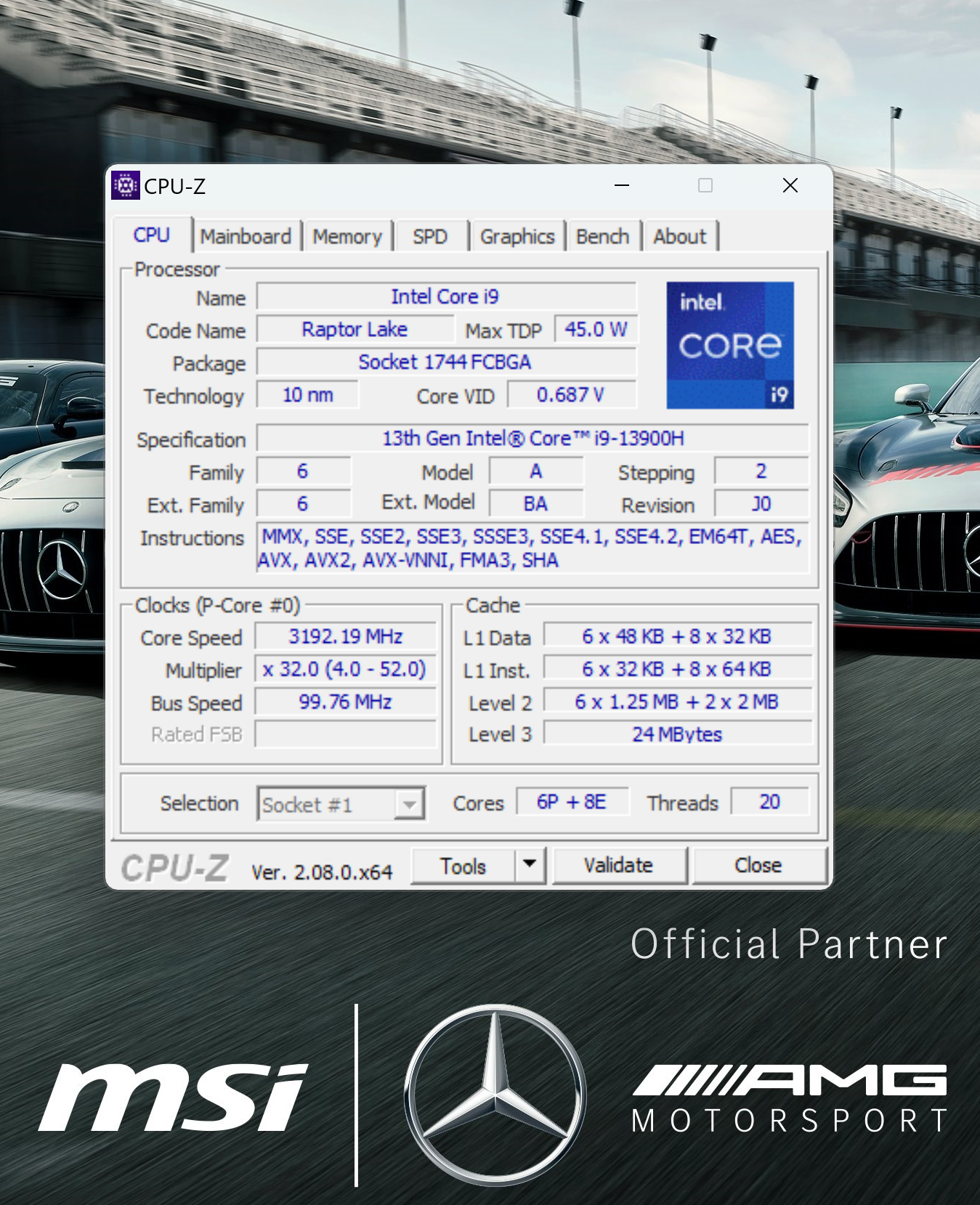Click the 'Clocks (P-Core #0)' group label
The image size is (980, 1205).
pos(218,605)
